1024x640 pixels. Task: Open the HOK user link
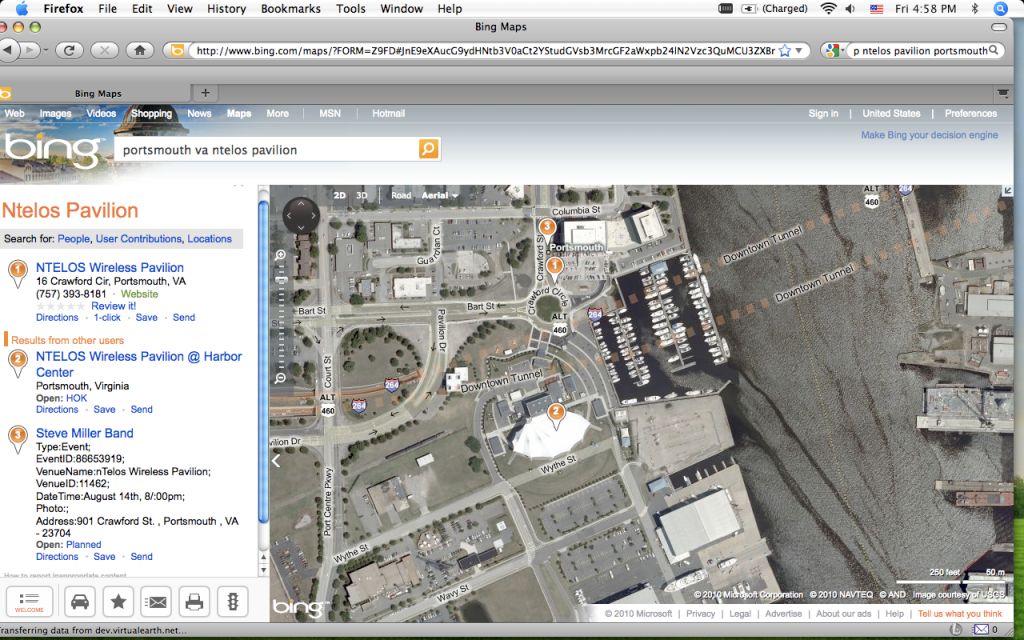76,398
